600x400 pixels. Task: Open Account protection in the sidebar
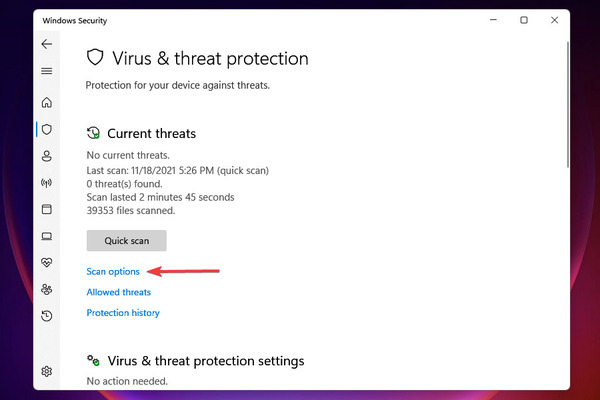(x=47, y=156)
